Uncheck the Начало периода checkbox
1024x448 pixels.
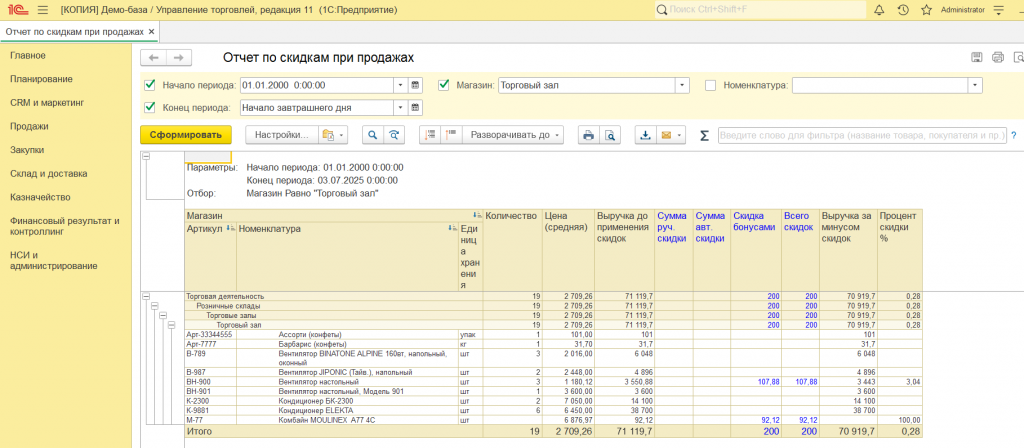pos(150,85)
